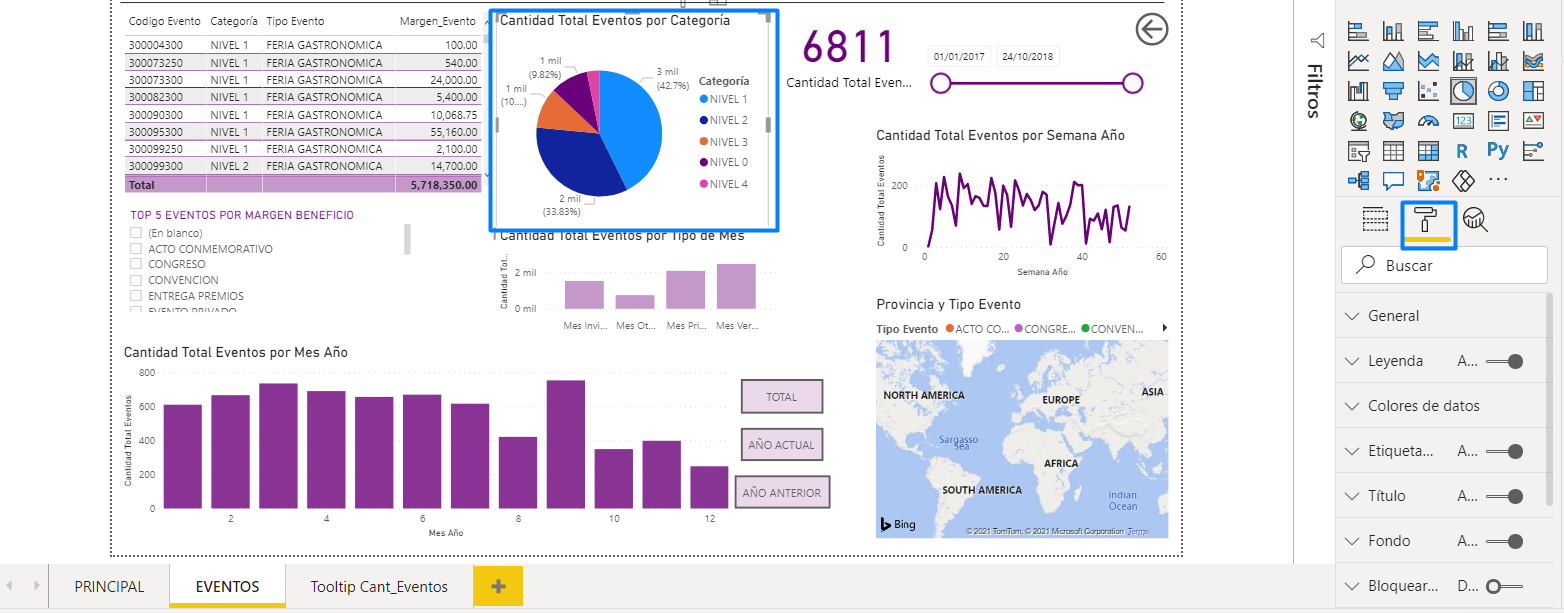Select the pie chart visualization icon
This screenshot has width=1564, height=613.
(1462, 90)
